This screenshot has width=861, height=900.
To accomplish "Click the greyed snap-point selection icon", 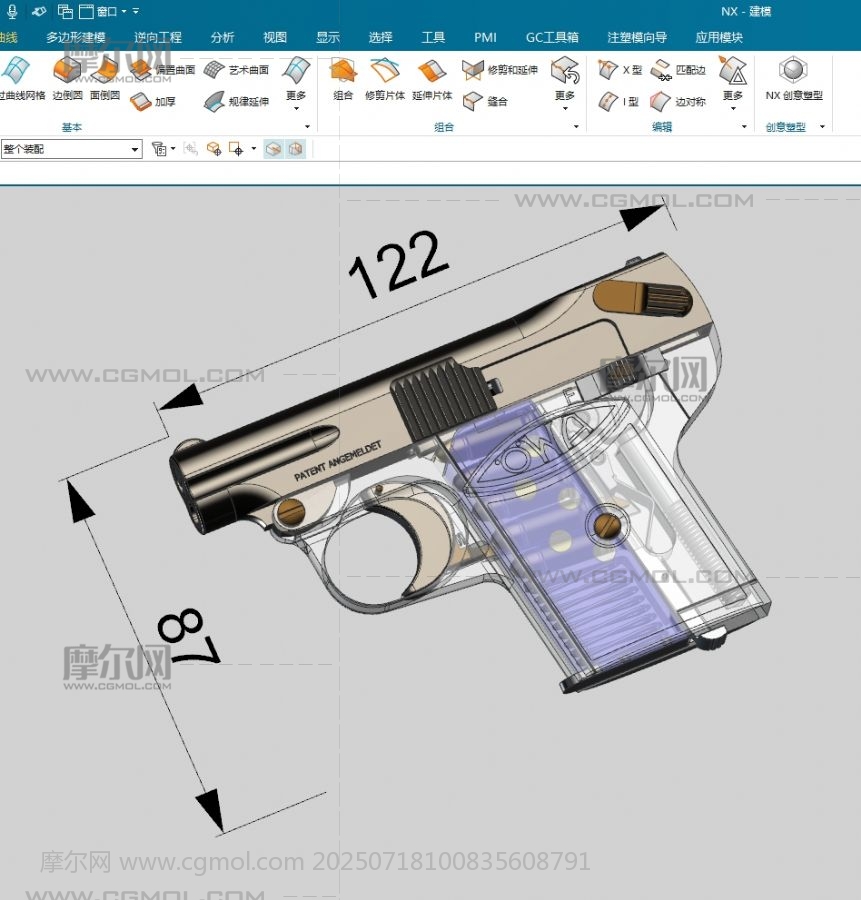I will point(191,149).
